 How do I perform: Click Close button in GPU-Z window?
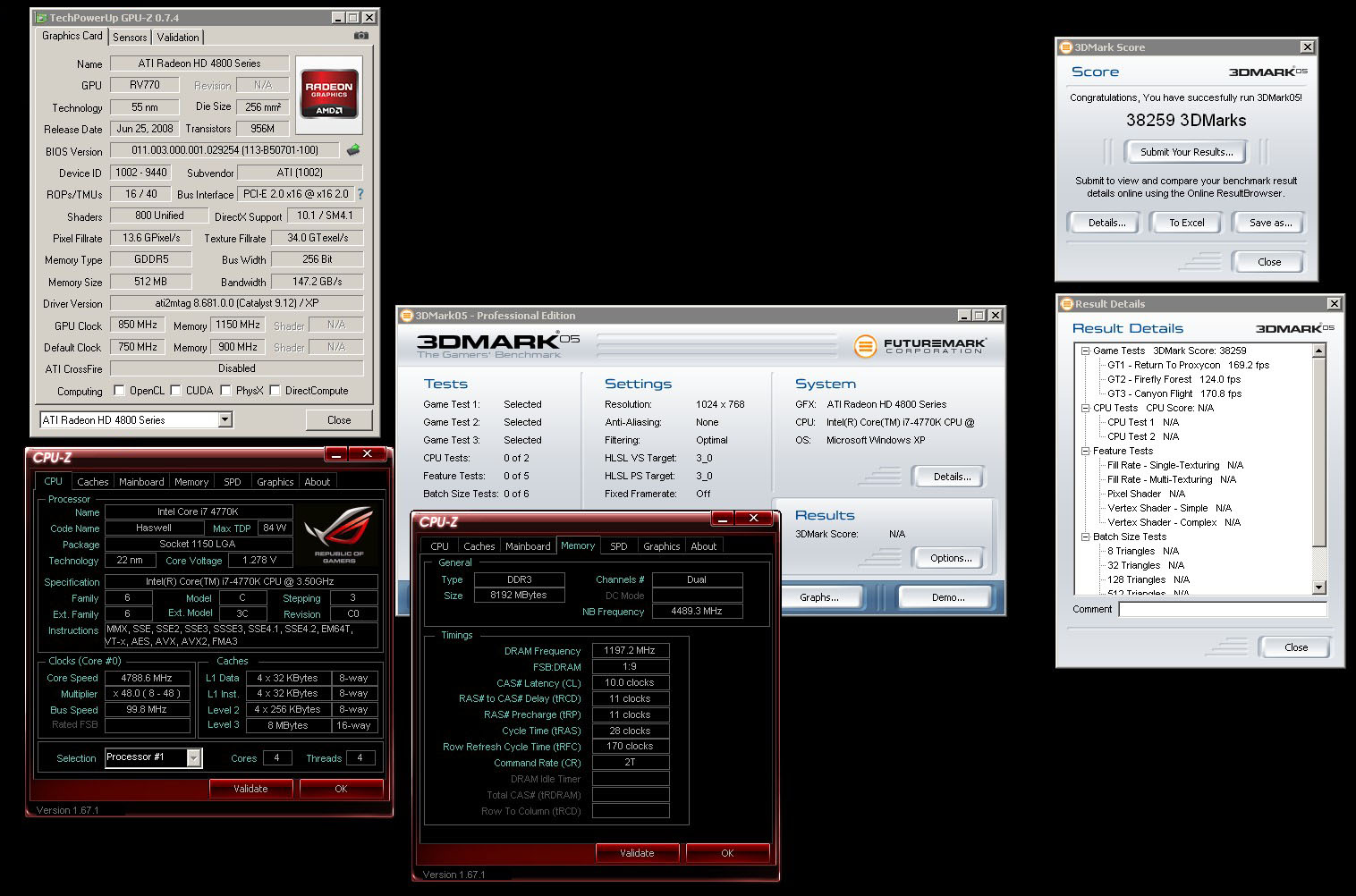[x=339, y=420]
